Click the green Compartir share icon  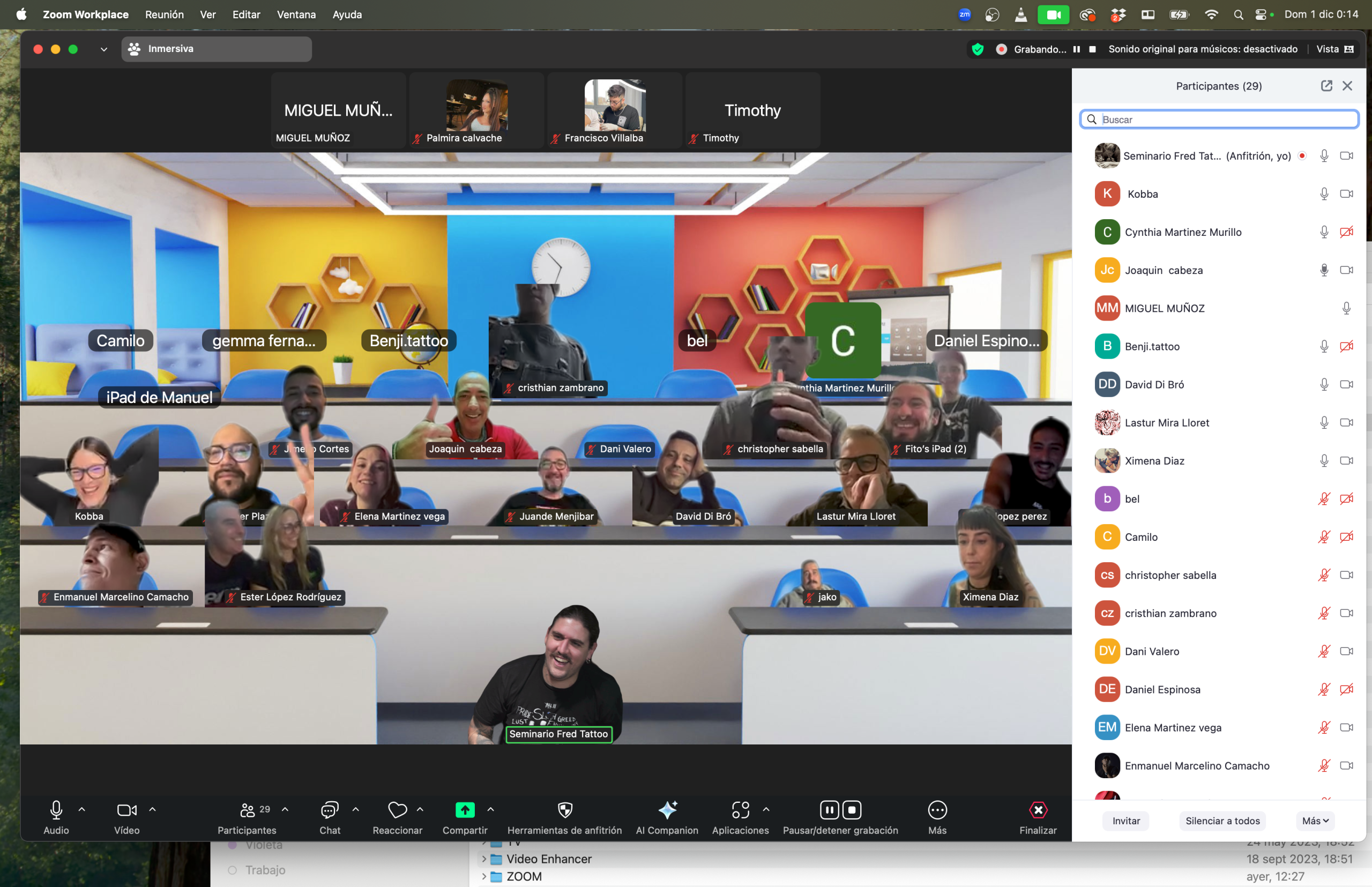(465, 810)
